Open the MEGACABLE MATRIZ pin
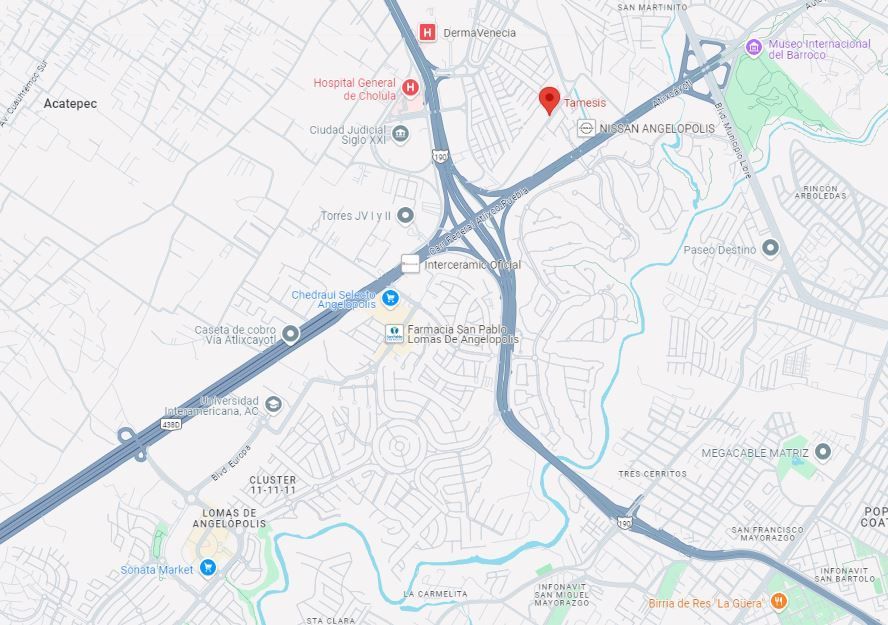Viewport: 888px width, 625px height. [x=823, y=452]
